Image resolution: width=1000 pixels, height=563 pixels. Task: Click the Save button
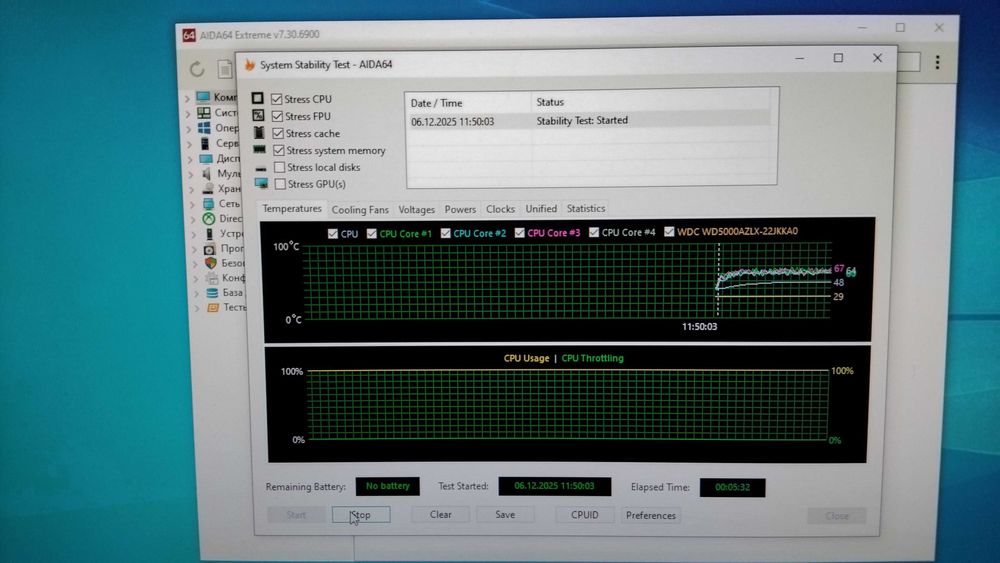point(505,515)
